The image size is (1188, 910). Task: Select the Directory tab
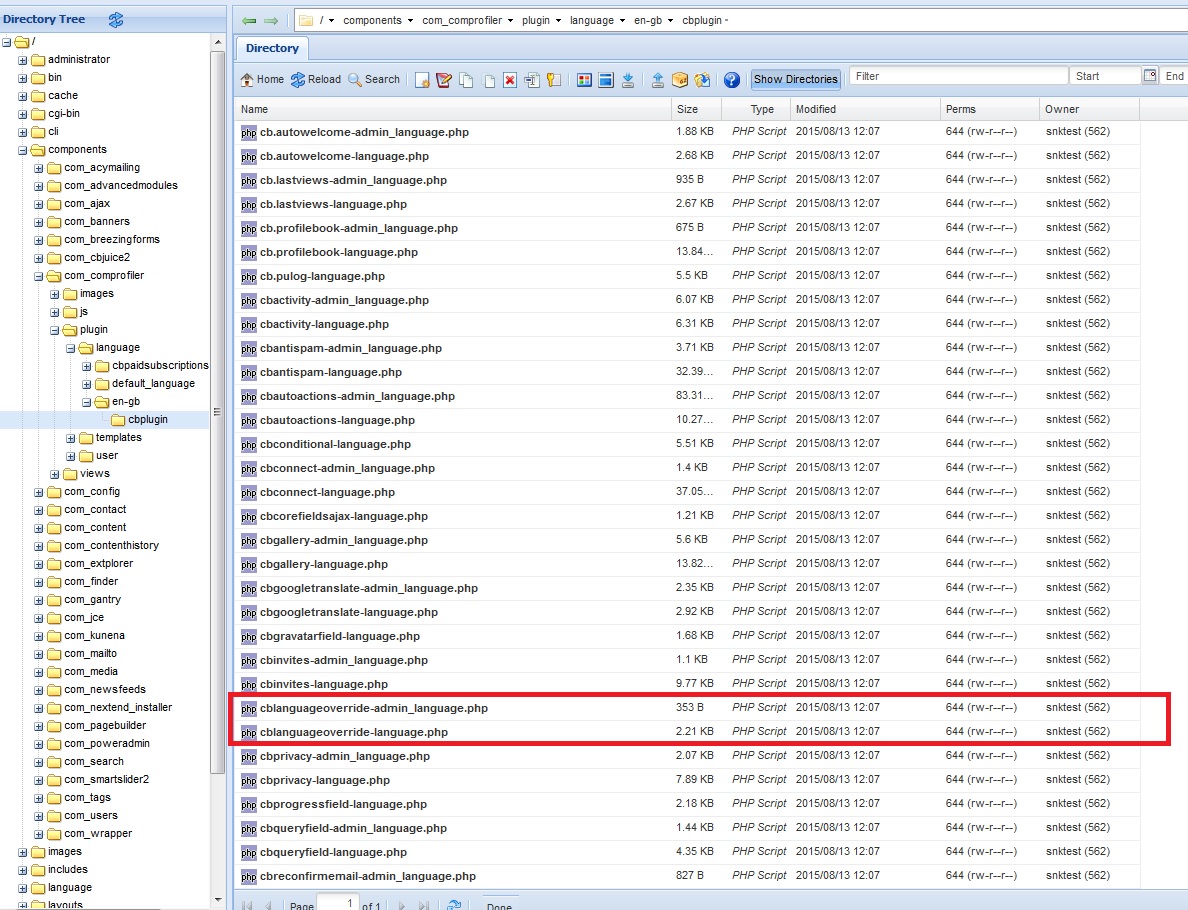click(x=272, y=48)
